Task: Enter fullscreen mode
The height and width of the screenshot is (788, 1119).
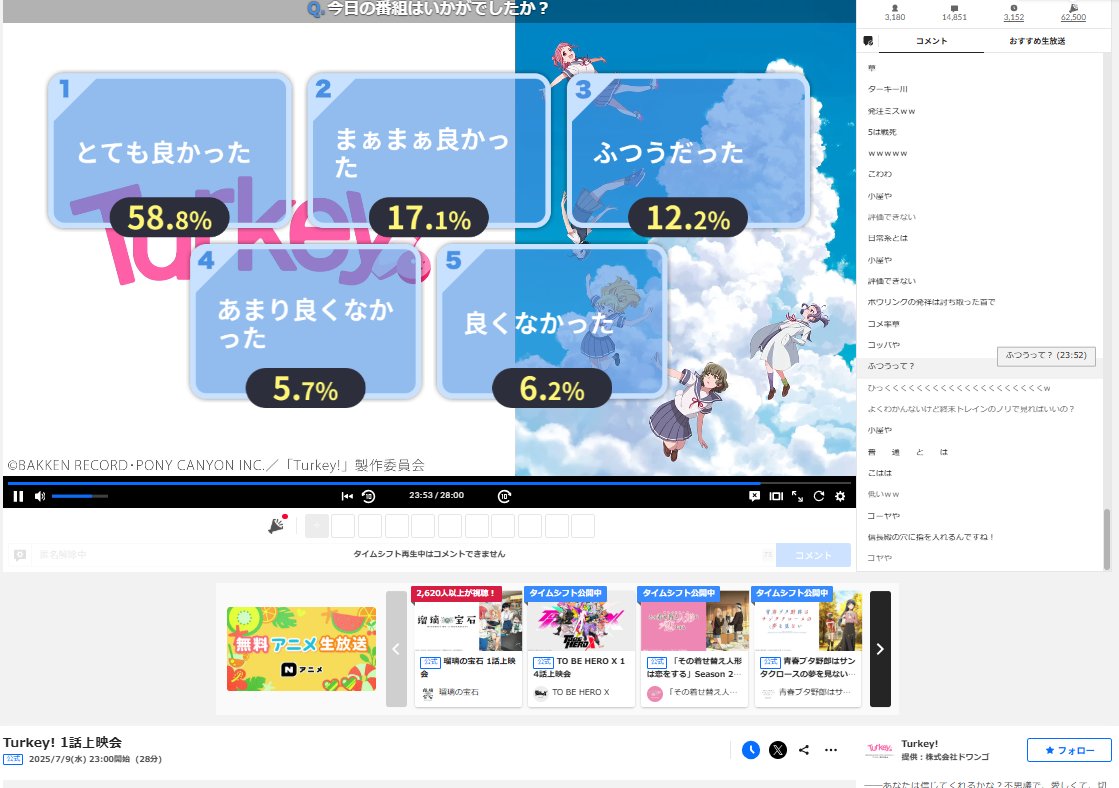Action: point(798,496)
